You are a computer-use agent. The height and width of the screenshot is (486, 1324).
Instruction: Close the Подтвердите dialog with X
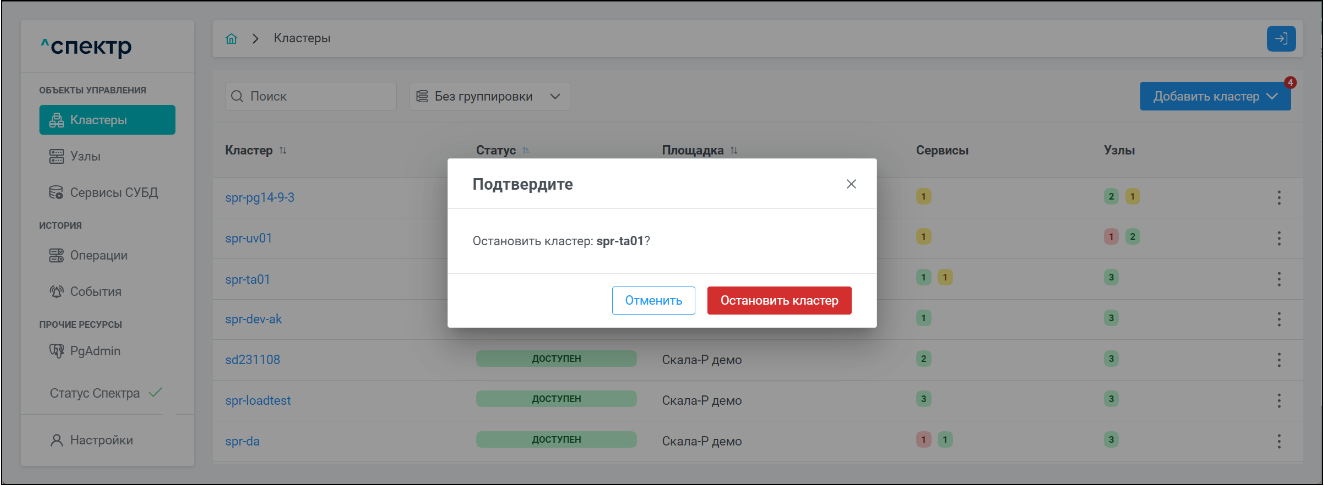pyautogui.click(x=851, y=184)
